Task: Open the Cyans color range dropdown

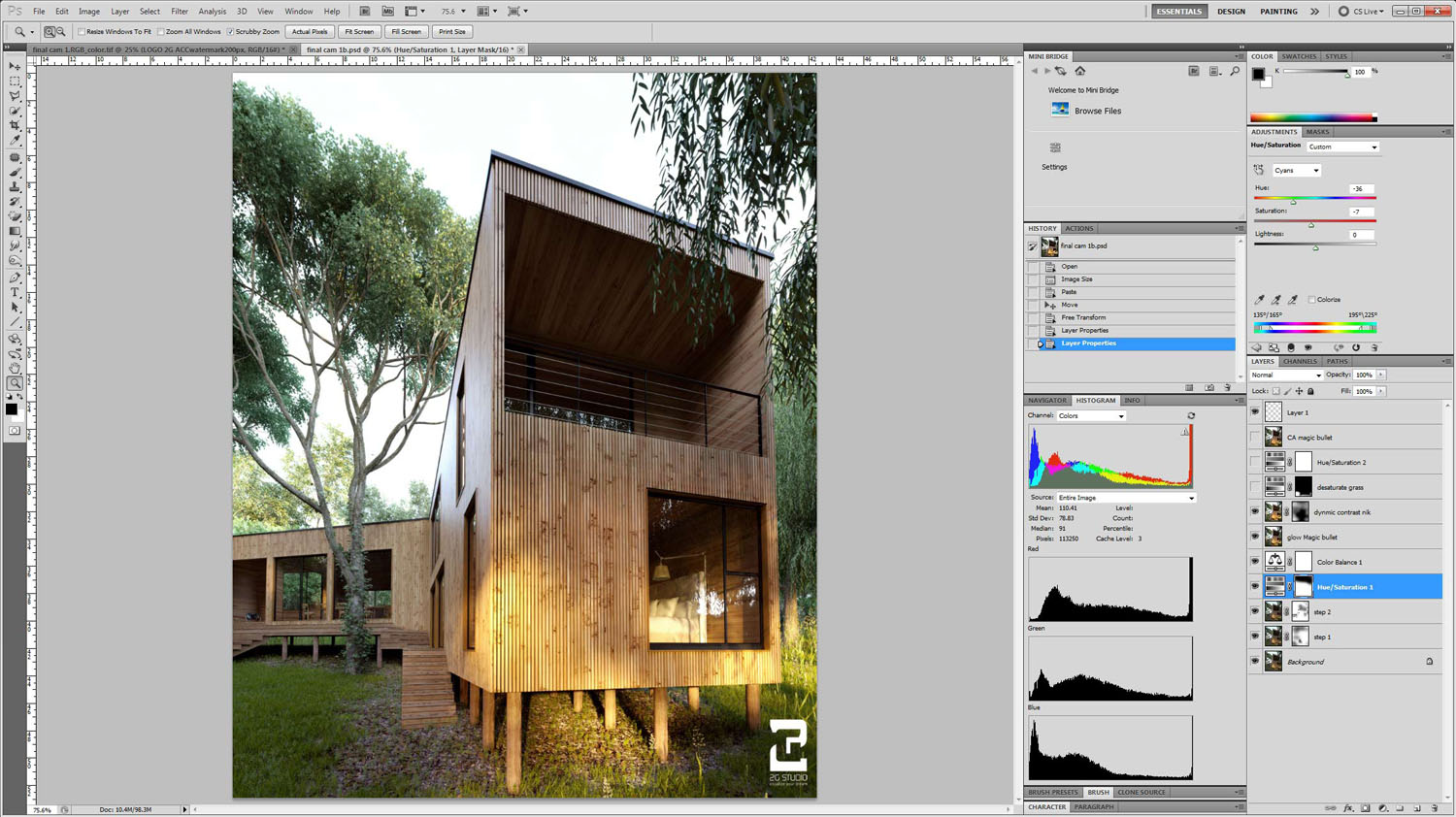Action: pos(1297,171)
